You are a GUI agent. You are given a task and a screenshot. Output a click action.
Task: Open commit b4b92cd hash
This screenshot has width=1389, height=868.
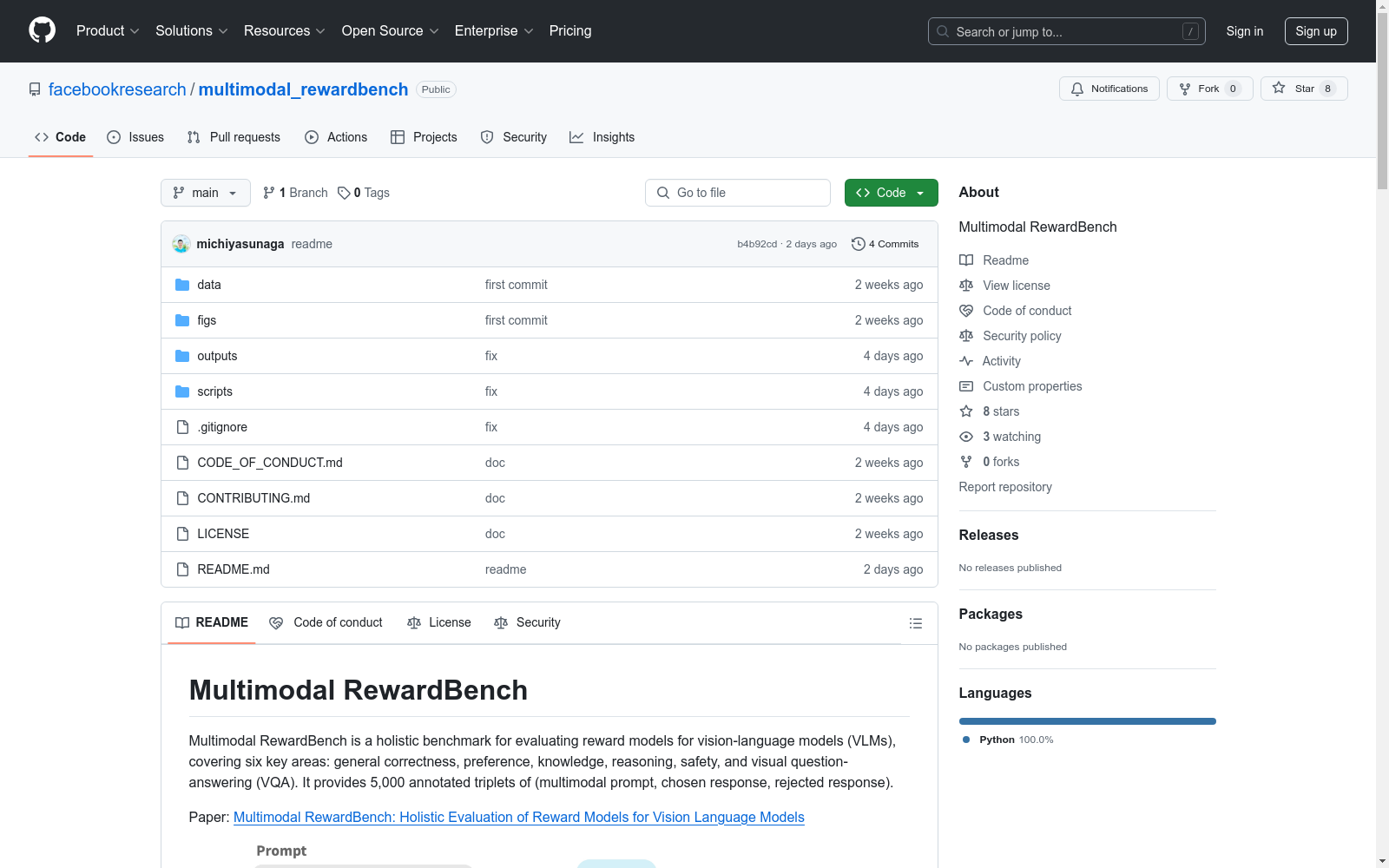point(757,244)
